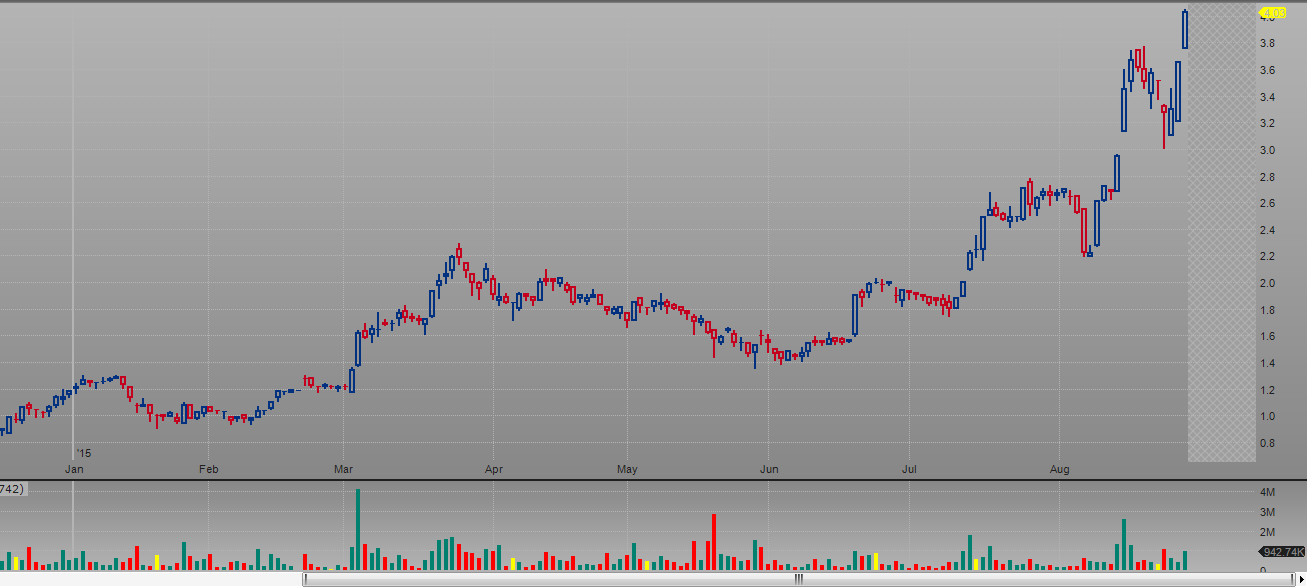The width and height of the screenshot is (1307, 587).
Task: Click the center grip of the horizontal scrollbar
Action: (x=799, y=579)
